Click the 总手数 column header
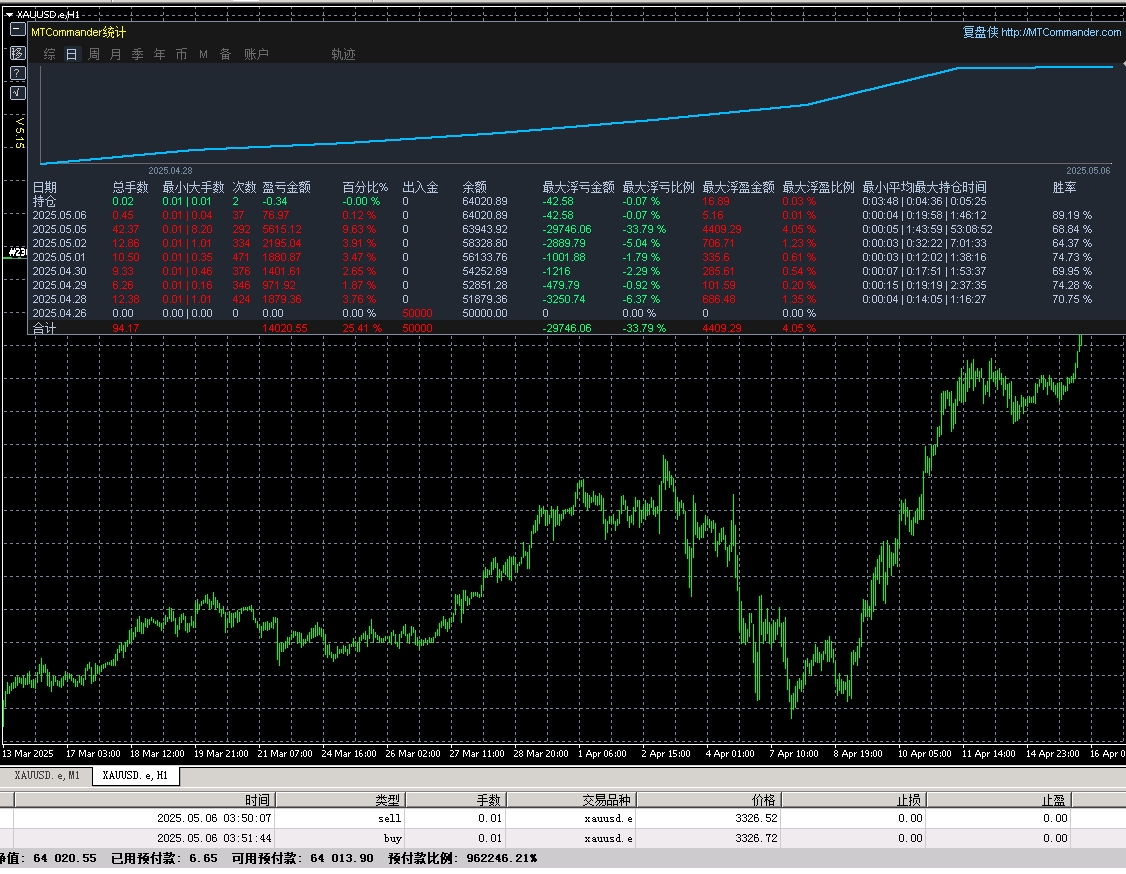Viewport: 1126px width, 874px height. tap(131, 187)
